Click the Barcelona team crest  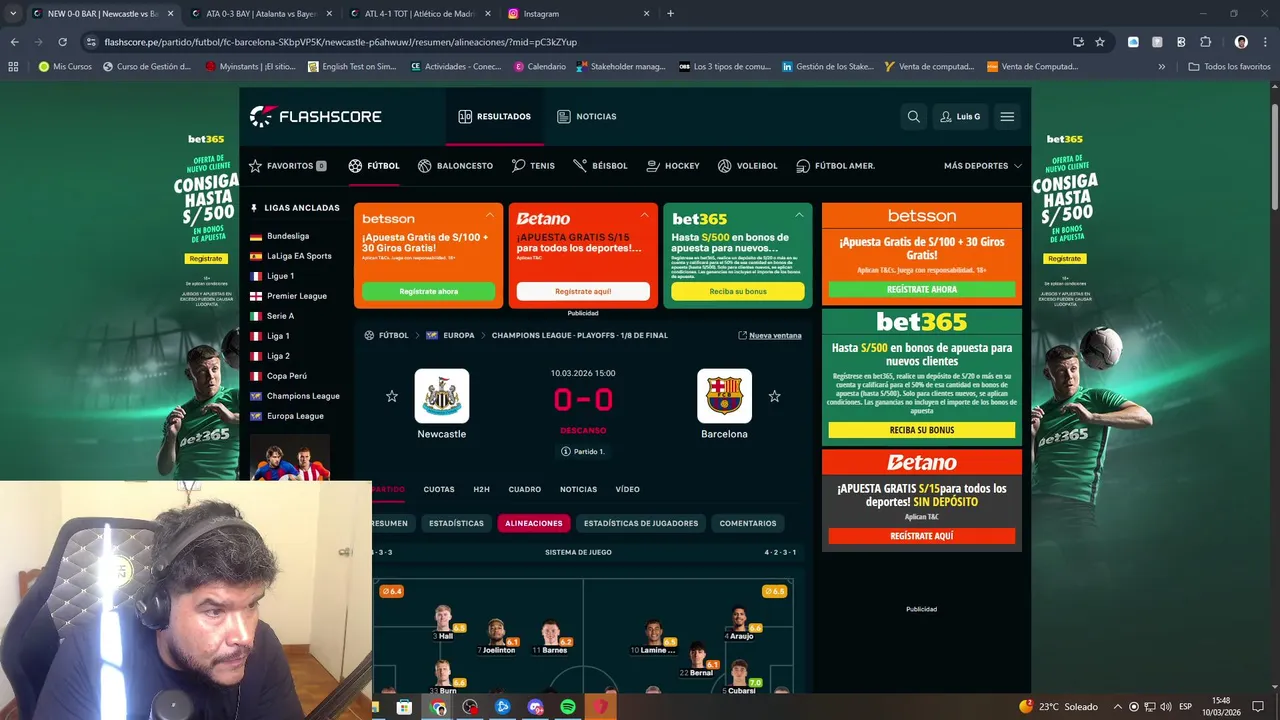[x=724, y=396]
